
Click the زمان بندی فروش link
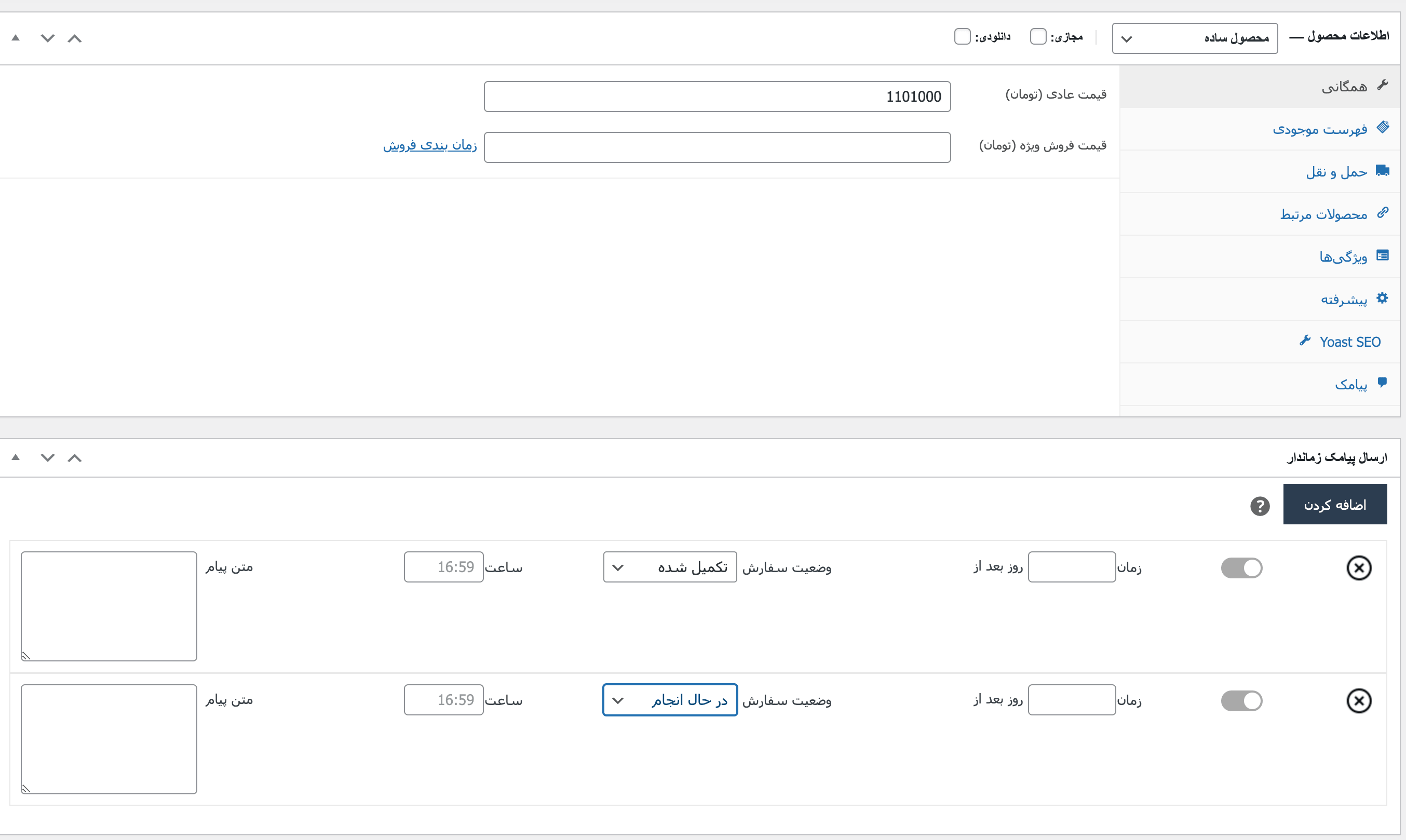point(430,145)
